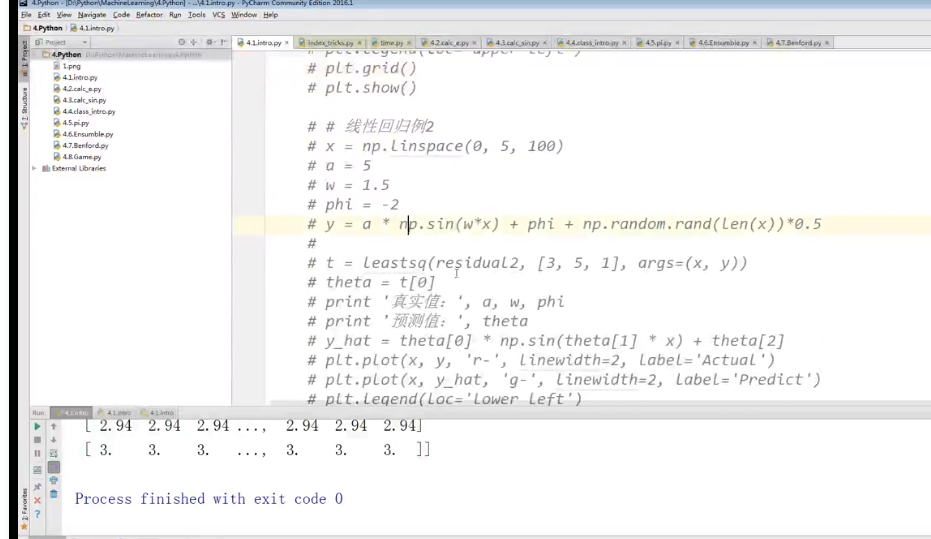Toggle scroll to end in console
Screen dimensions: 931x539
point(53,468)
